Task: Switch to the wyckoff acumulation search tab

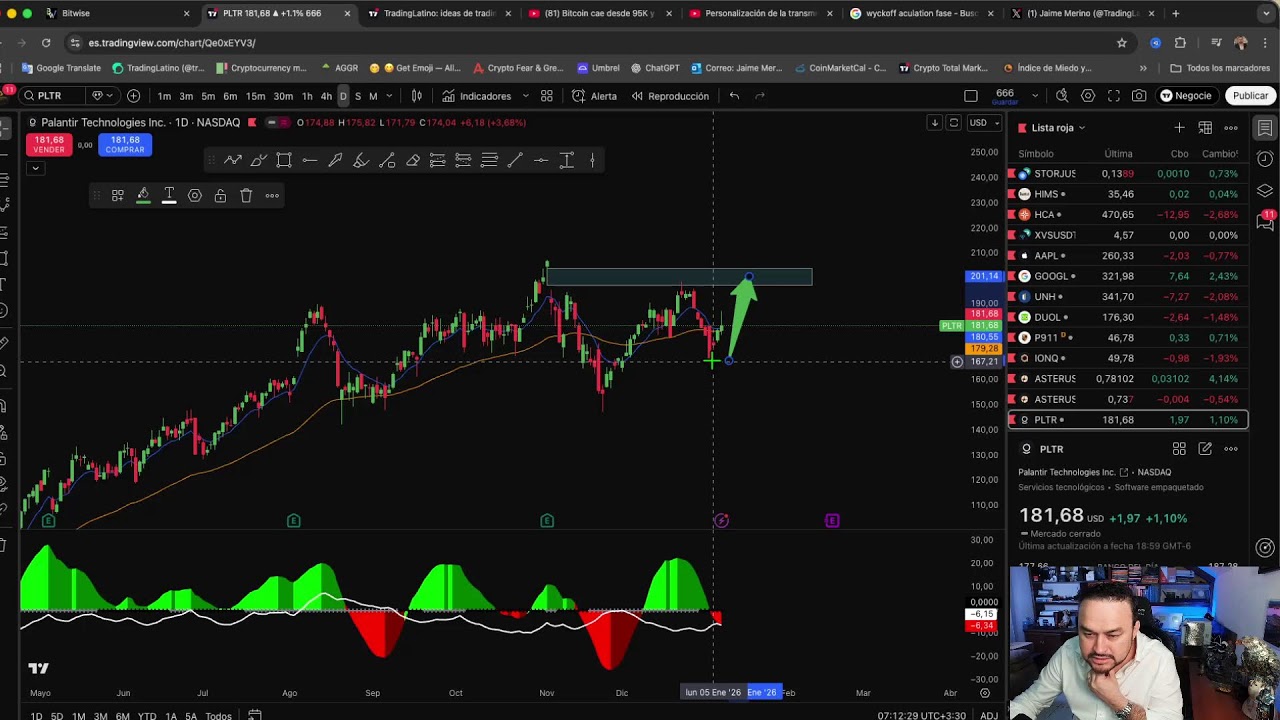Action: [920, 13]
